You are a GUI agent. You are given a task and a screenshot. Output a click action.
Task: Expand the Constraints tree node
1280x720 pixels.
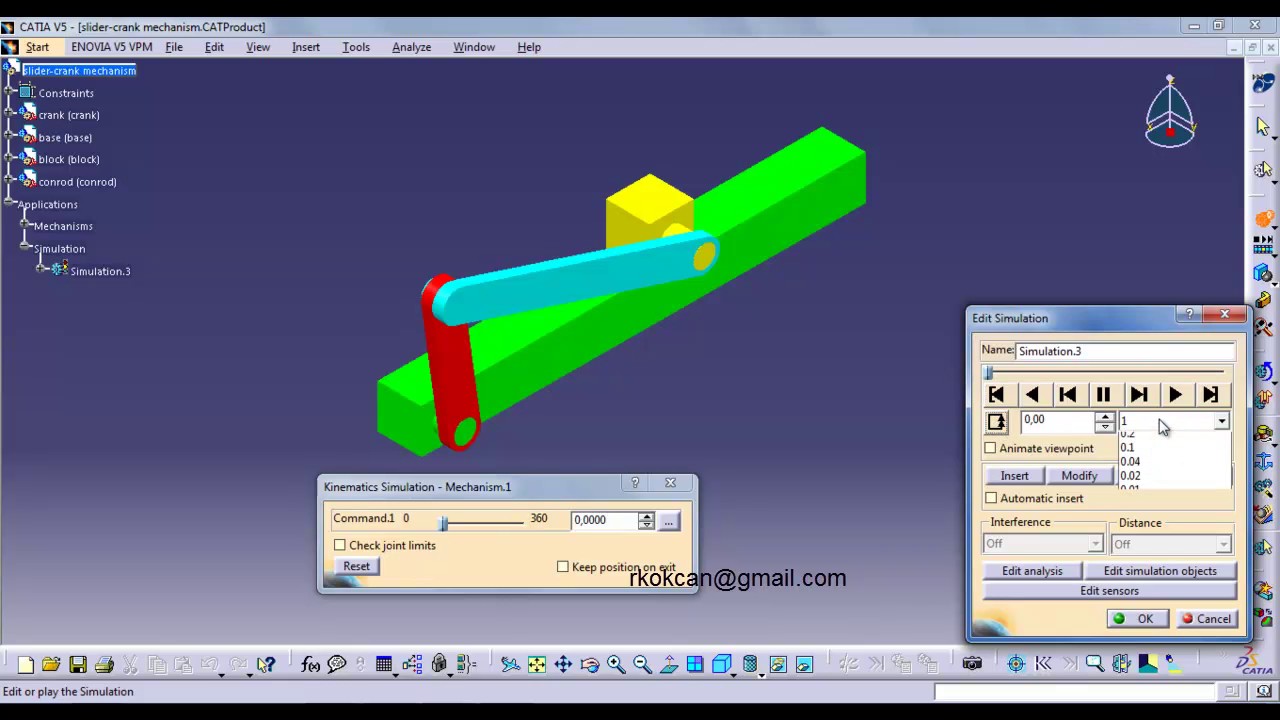pyautogui.click(x=10, y=93)
